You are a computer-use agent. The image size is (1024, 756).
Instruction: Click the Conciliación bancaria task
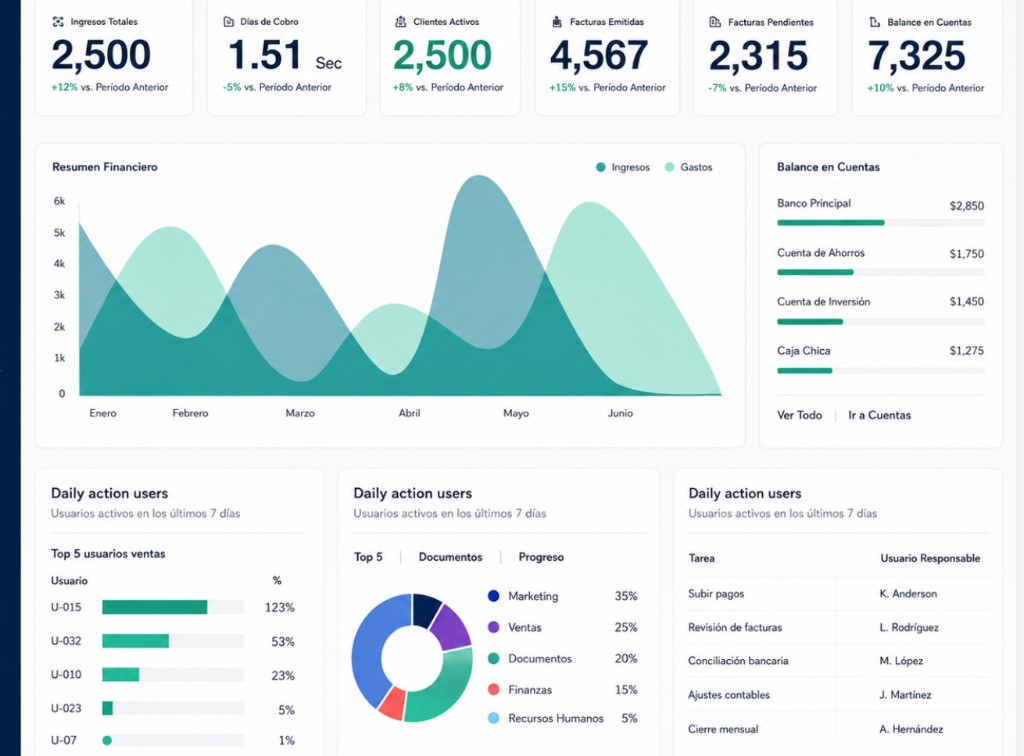tap(738, 661)
